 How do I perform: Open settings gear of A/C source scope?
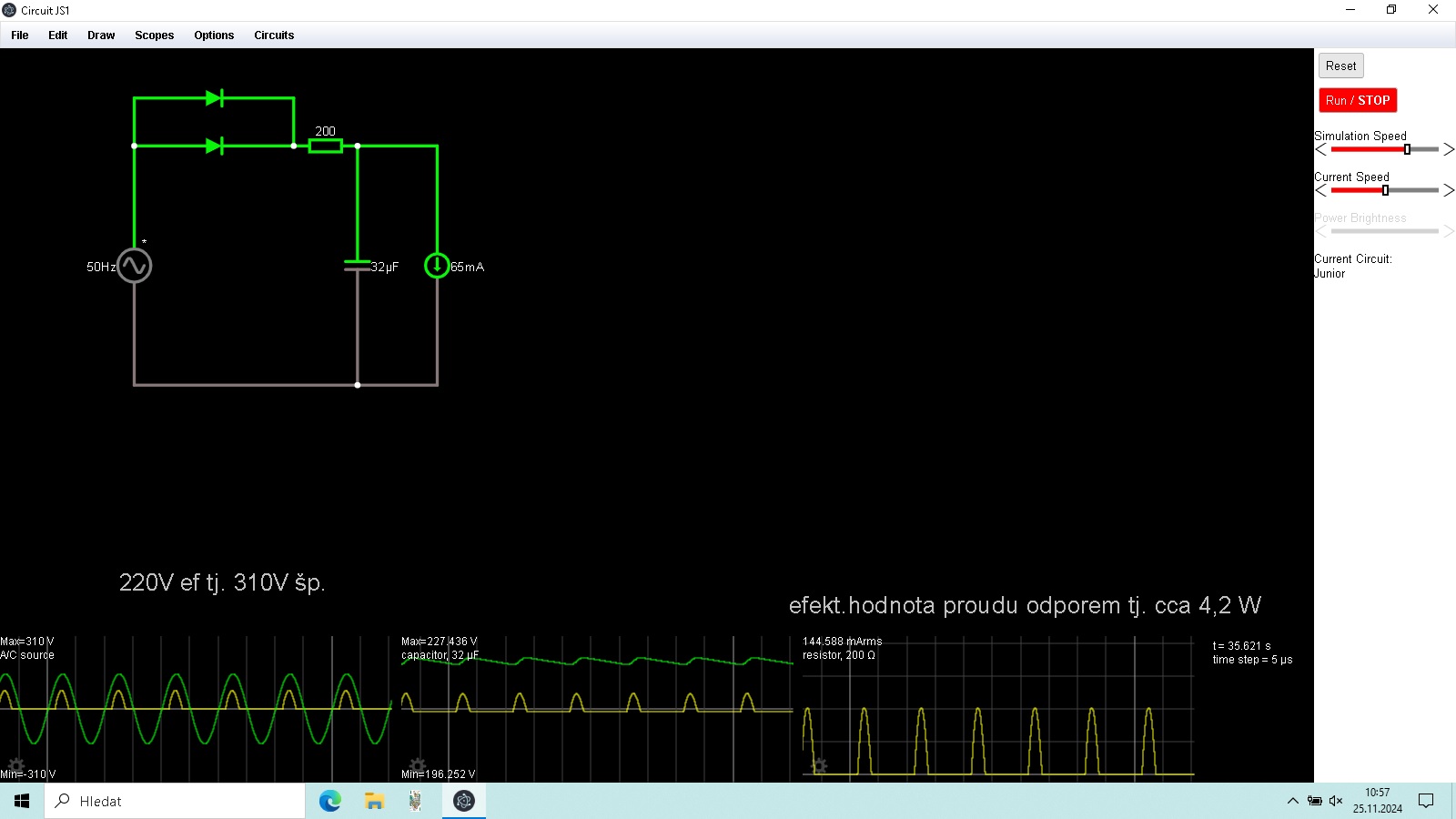point(15,765)
